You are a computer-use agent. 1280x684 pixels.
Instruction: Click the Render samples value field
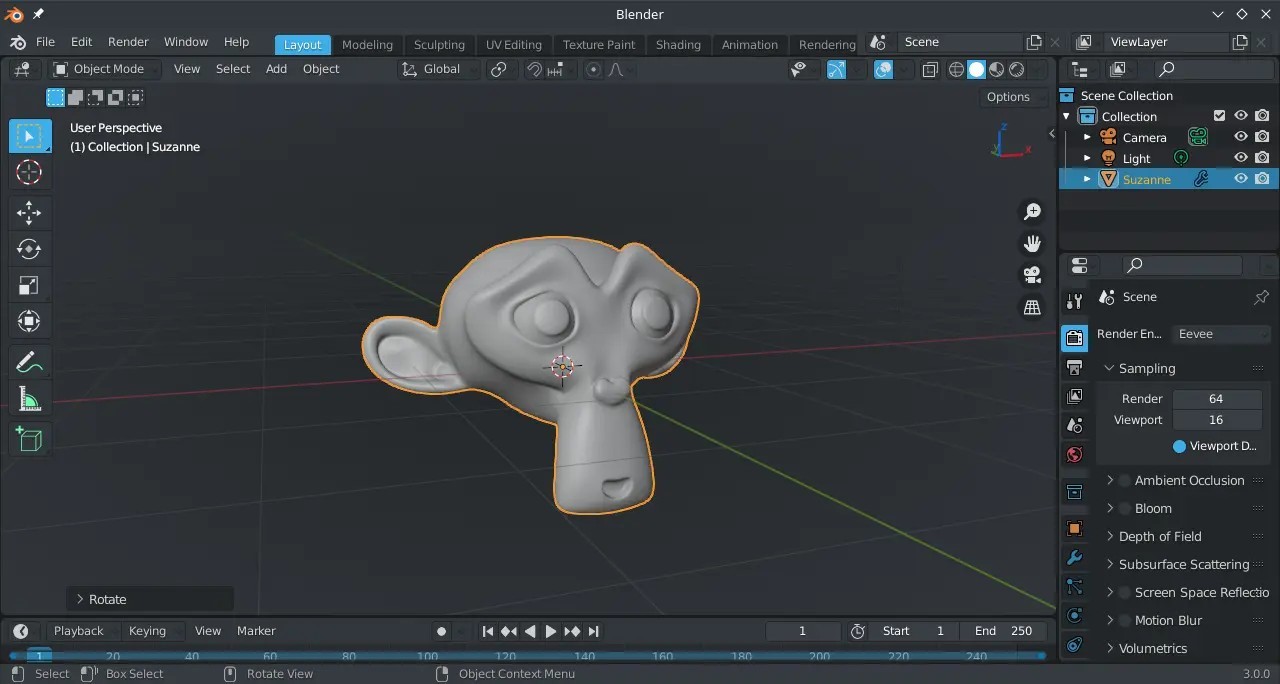pos(1216,398)
